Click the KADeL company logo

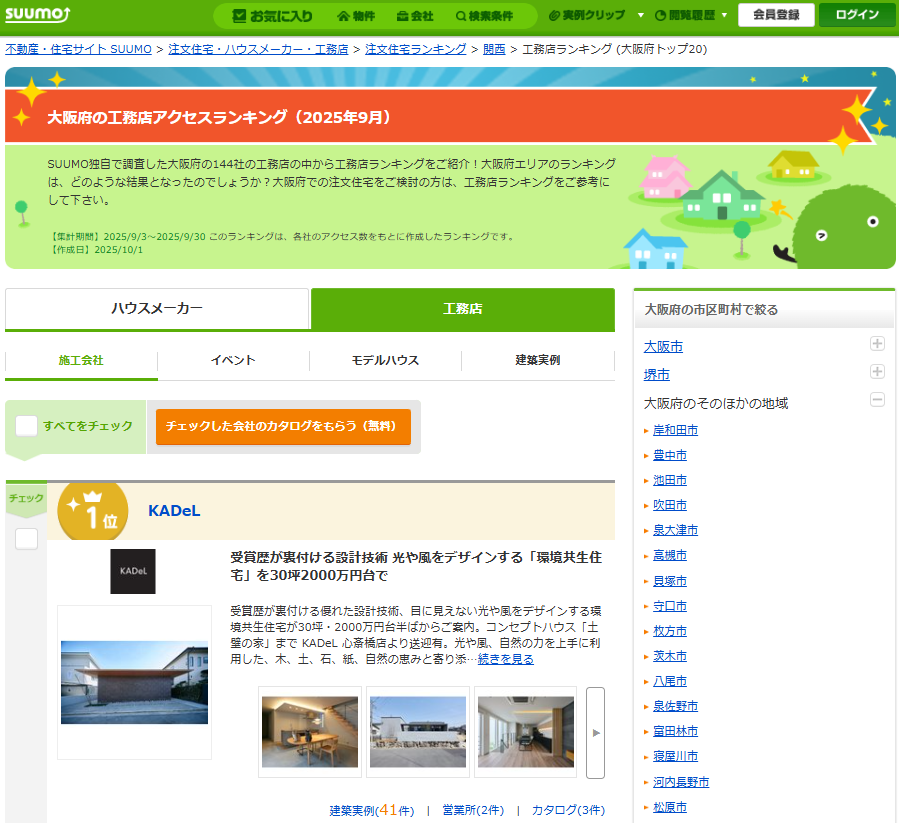point(133,571)
